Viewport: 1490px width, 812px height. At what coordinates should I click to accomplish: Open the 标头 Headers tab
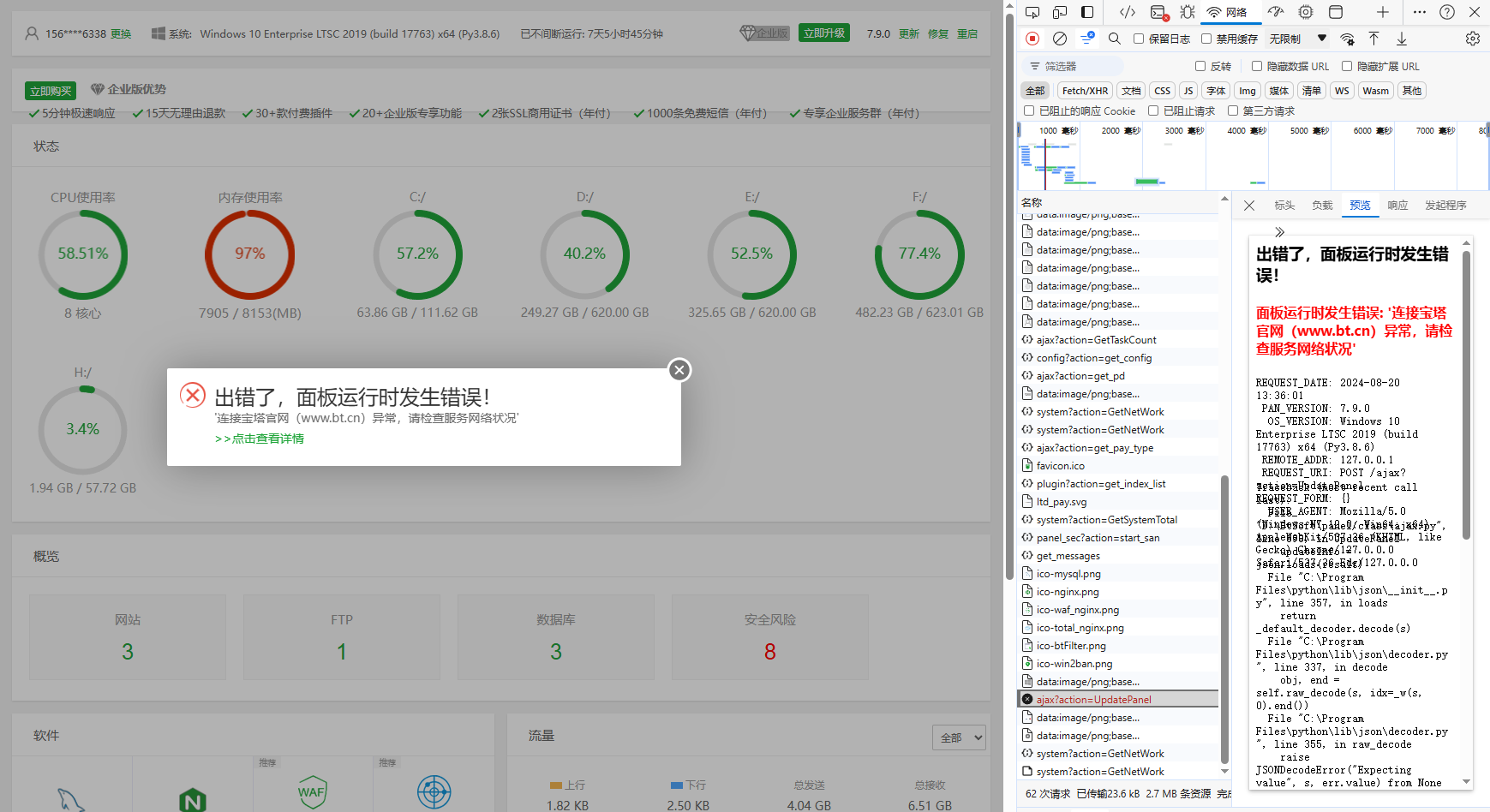(1284, 206)
